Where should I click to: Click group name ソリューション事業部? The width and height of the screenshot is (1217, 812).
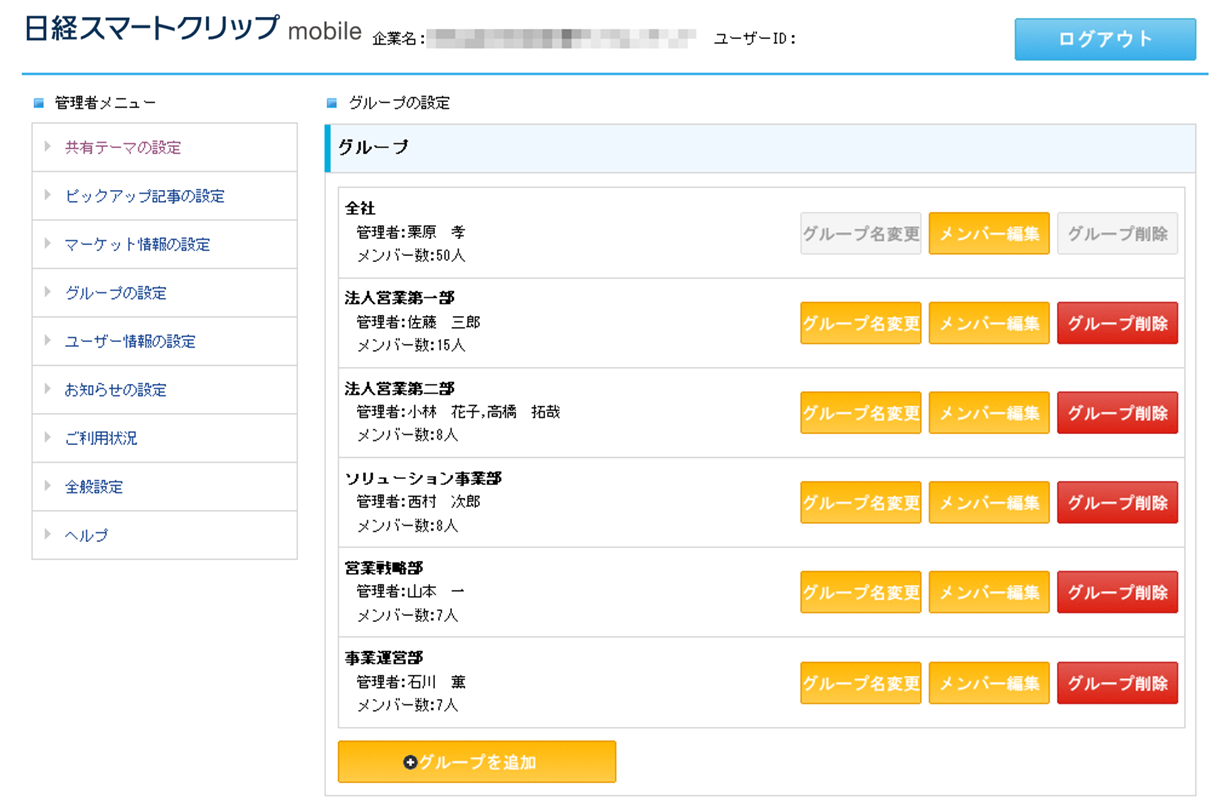tap(423, 478)
